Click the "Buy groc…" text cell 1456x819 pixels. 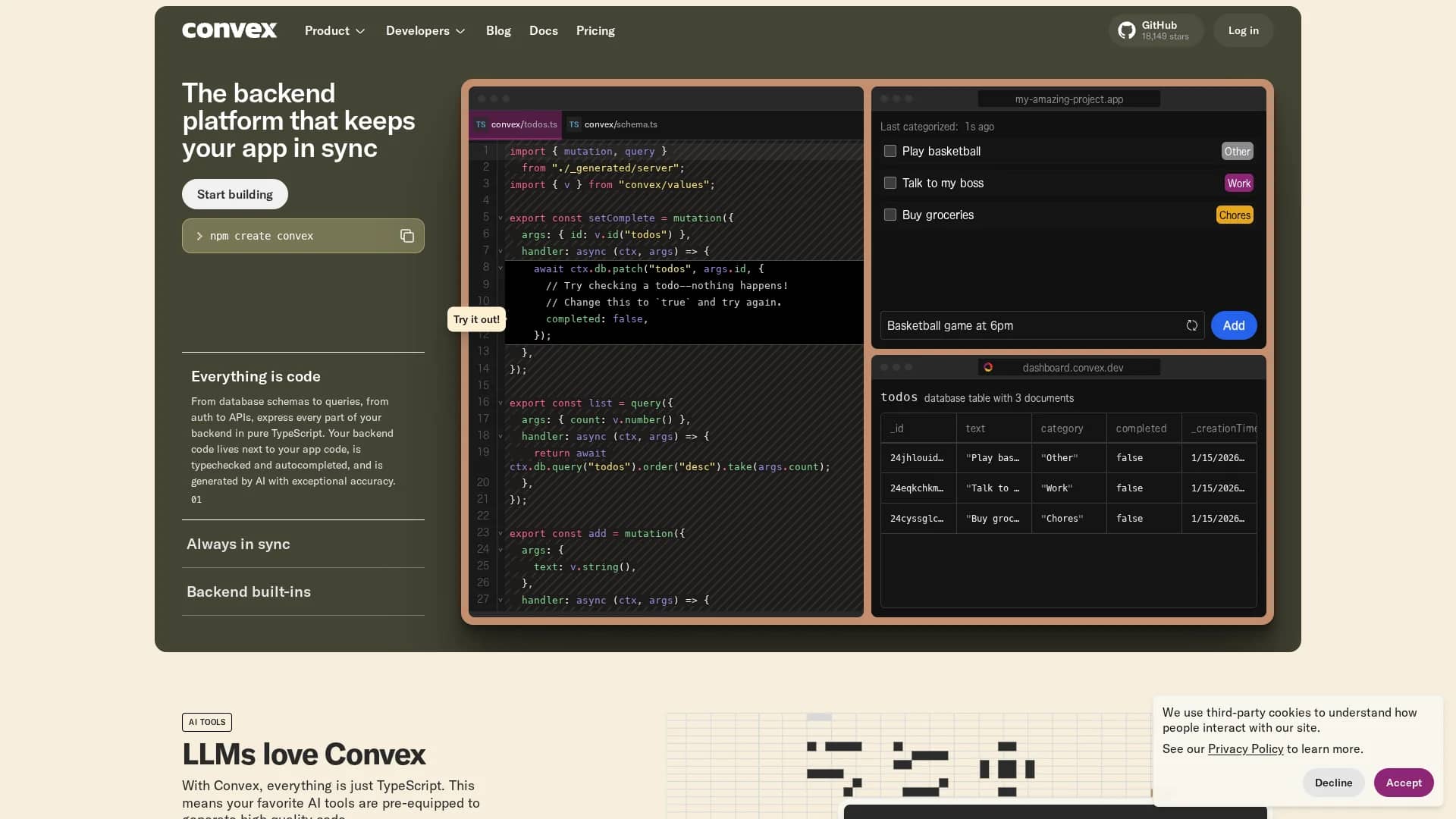[994, 519]
